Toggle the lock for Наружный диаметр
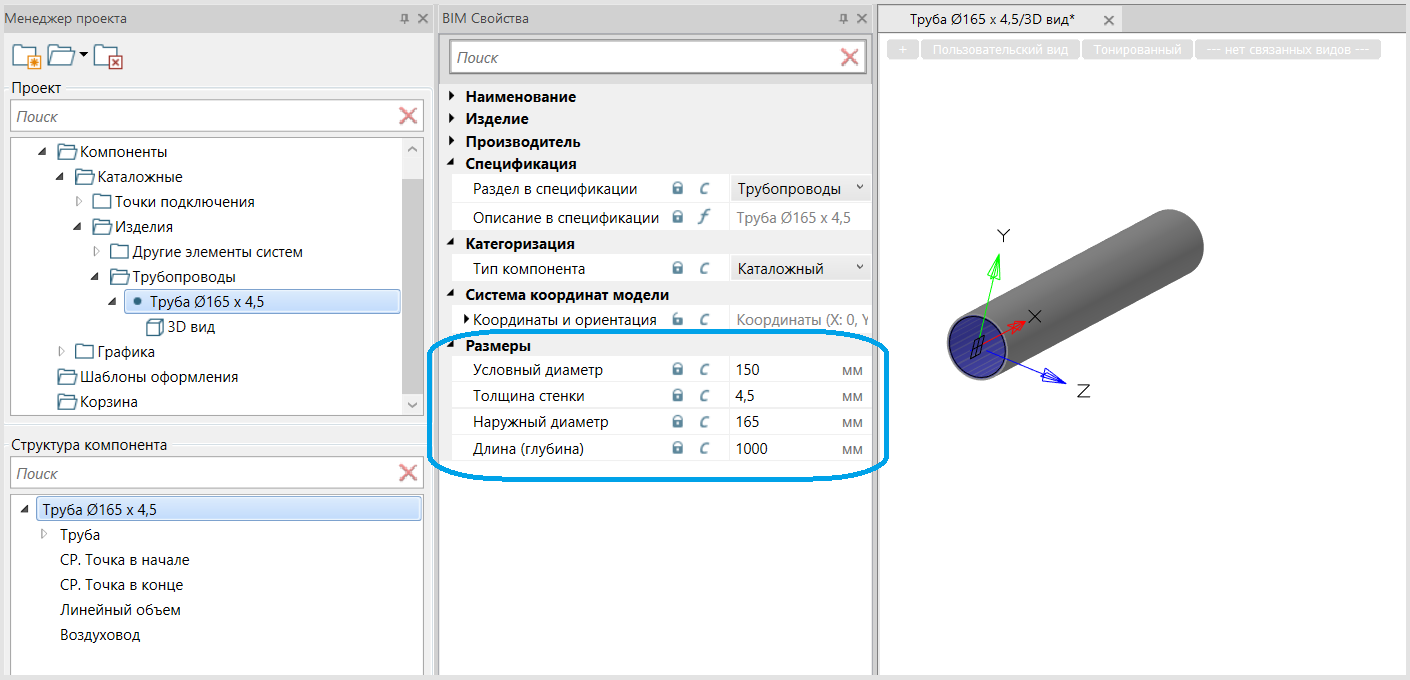The height and width of the screenshot is (680, 1410). click(x=678, y=422)
